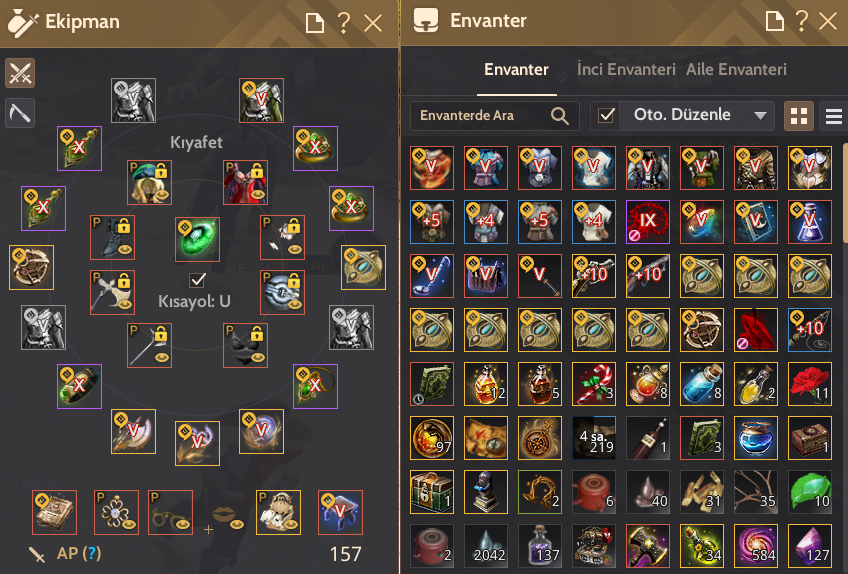
Task: Switch to the life tools sickle icon
Action: tap(20, 113)
